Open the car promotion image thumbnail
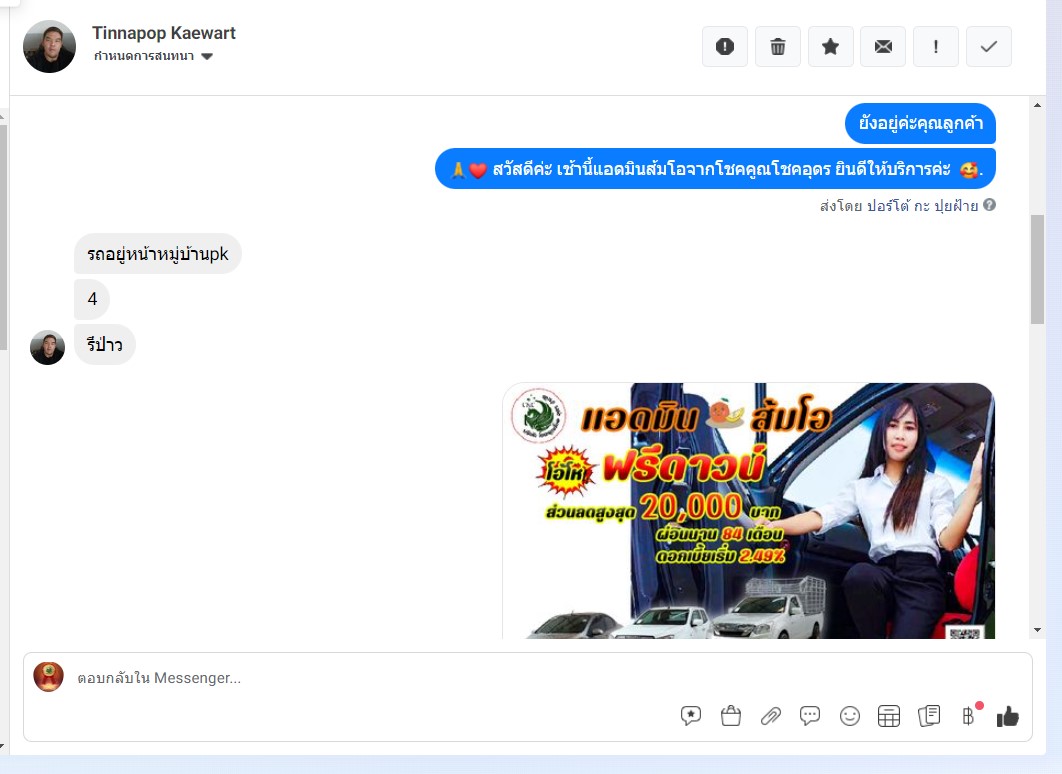Viewport: 1062px width, 774px height. click(x=749, y=511)
